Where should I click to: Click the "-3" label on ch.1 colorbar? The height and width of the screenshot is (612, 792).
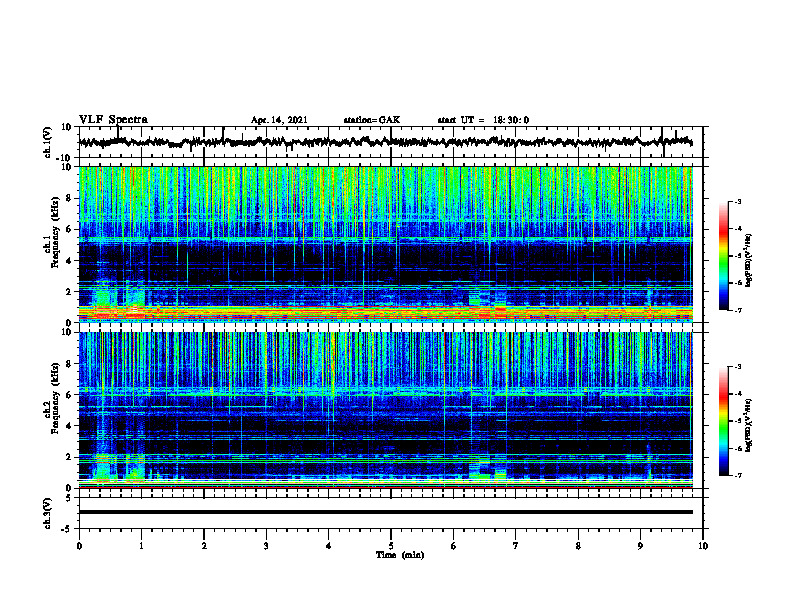coord(738,201)
